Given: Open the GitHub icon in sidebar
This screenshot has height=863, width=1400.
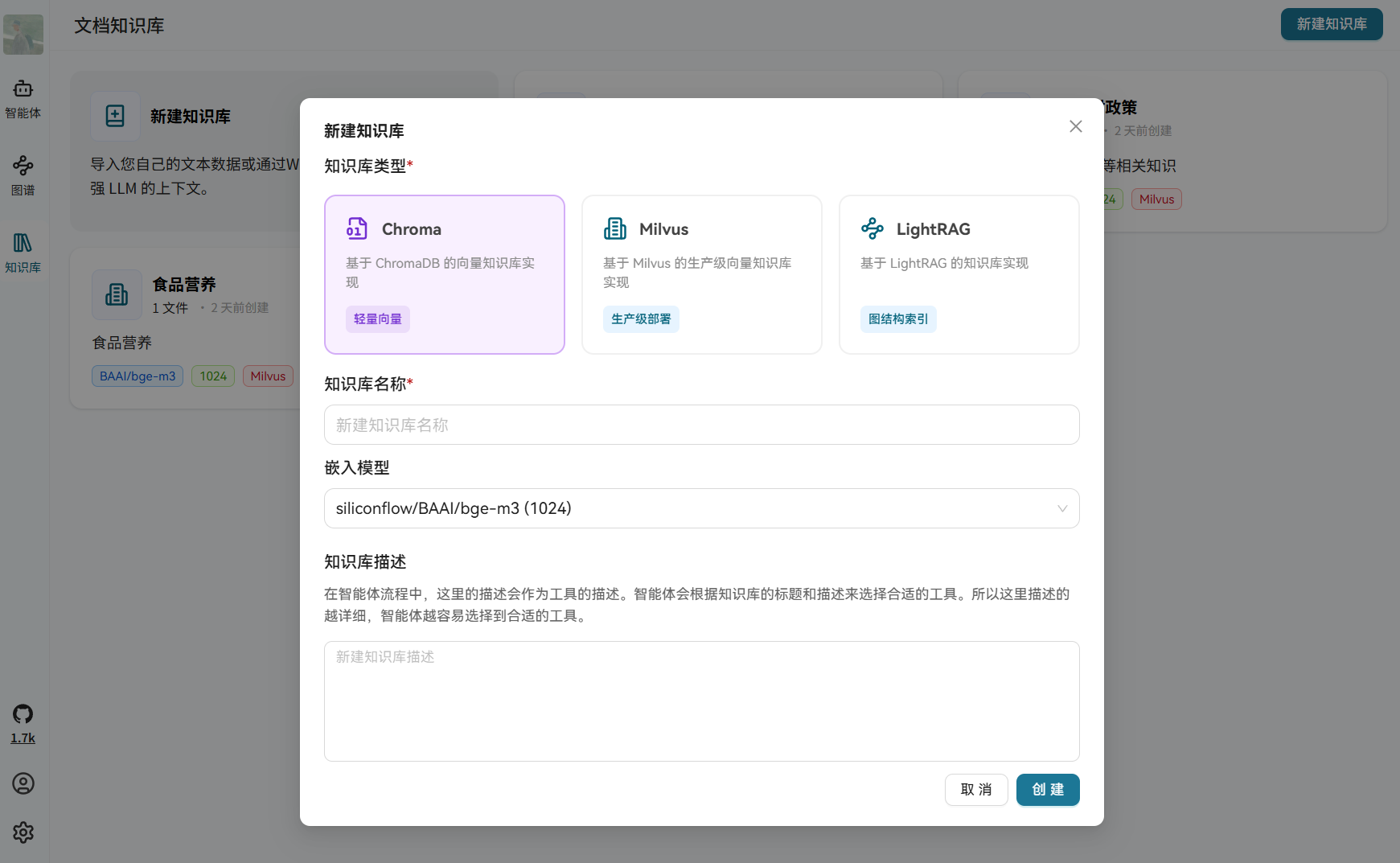Looking at the screenshot, I should point(23,714).
